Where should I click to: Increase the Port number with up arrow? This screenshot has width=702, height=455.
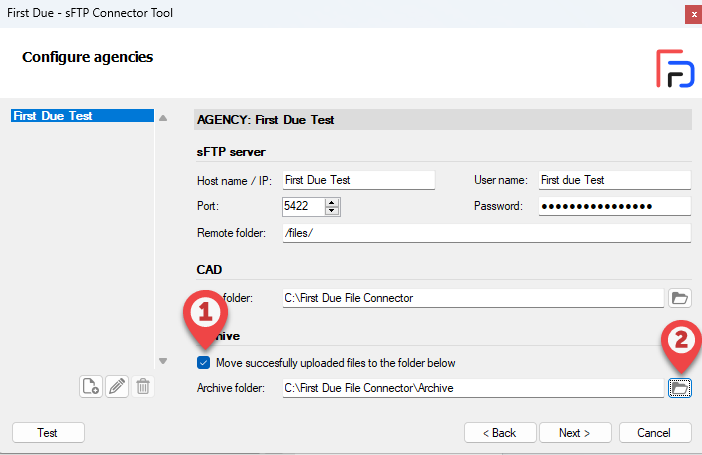point(332,202)
